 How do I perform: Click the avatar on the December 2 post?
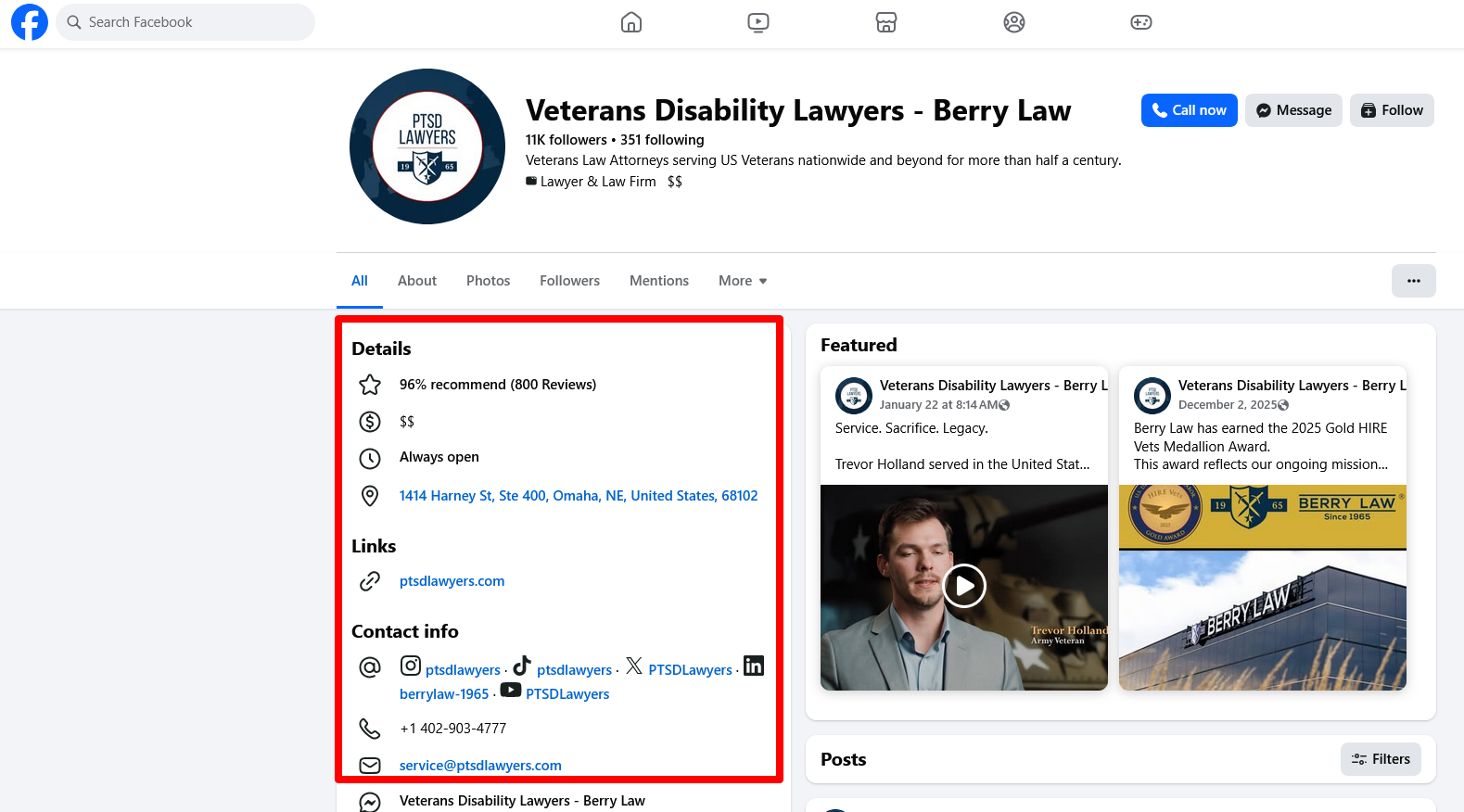pos(1152,396)
